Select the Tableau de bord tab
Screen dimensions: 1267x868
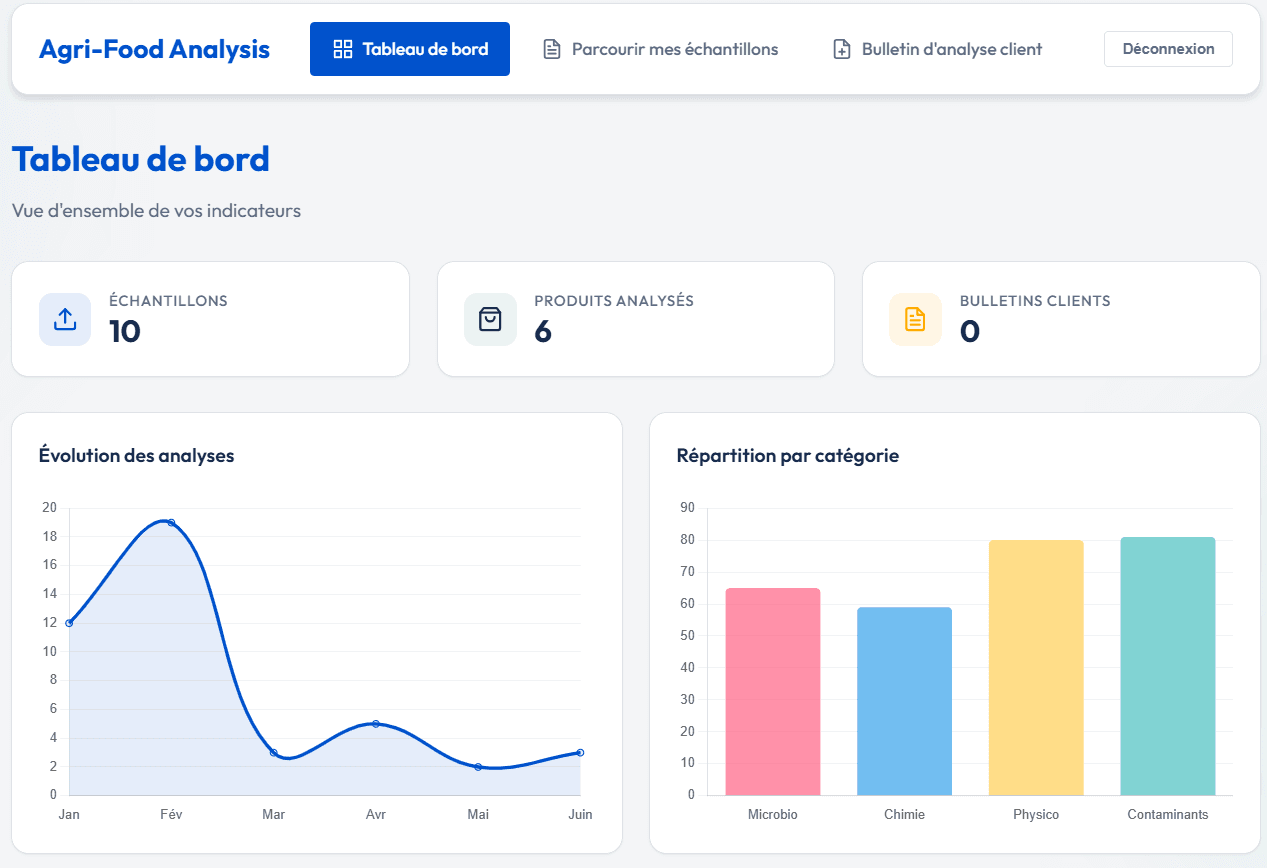pyautogui.click(x=409, y=48)
